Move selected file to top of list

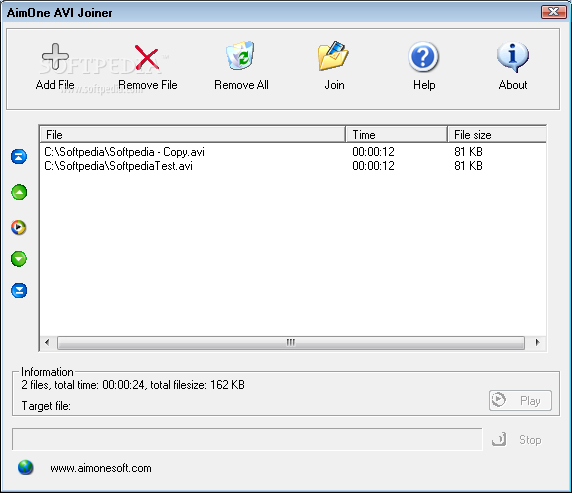point(19,157)
